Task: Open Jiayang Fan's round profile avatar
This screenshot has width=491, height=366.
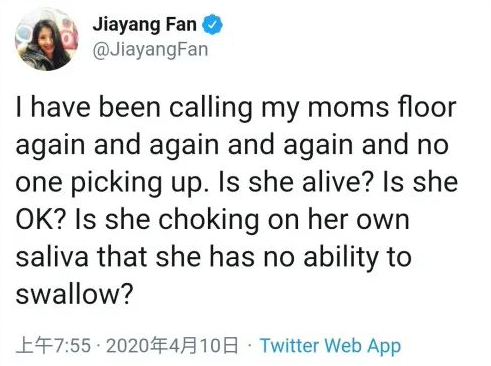Action: 46,39
